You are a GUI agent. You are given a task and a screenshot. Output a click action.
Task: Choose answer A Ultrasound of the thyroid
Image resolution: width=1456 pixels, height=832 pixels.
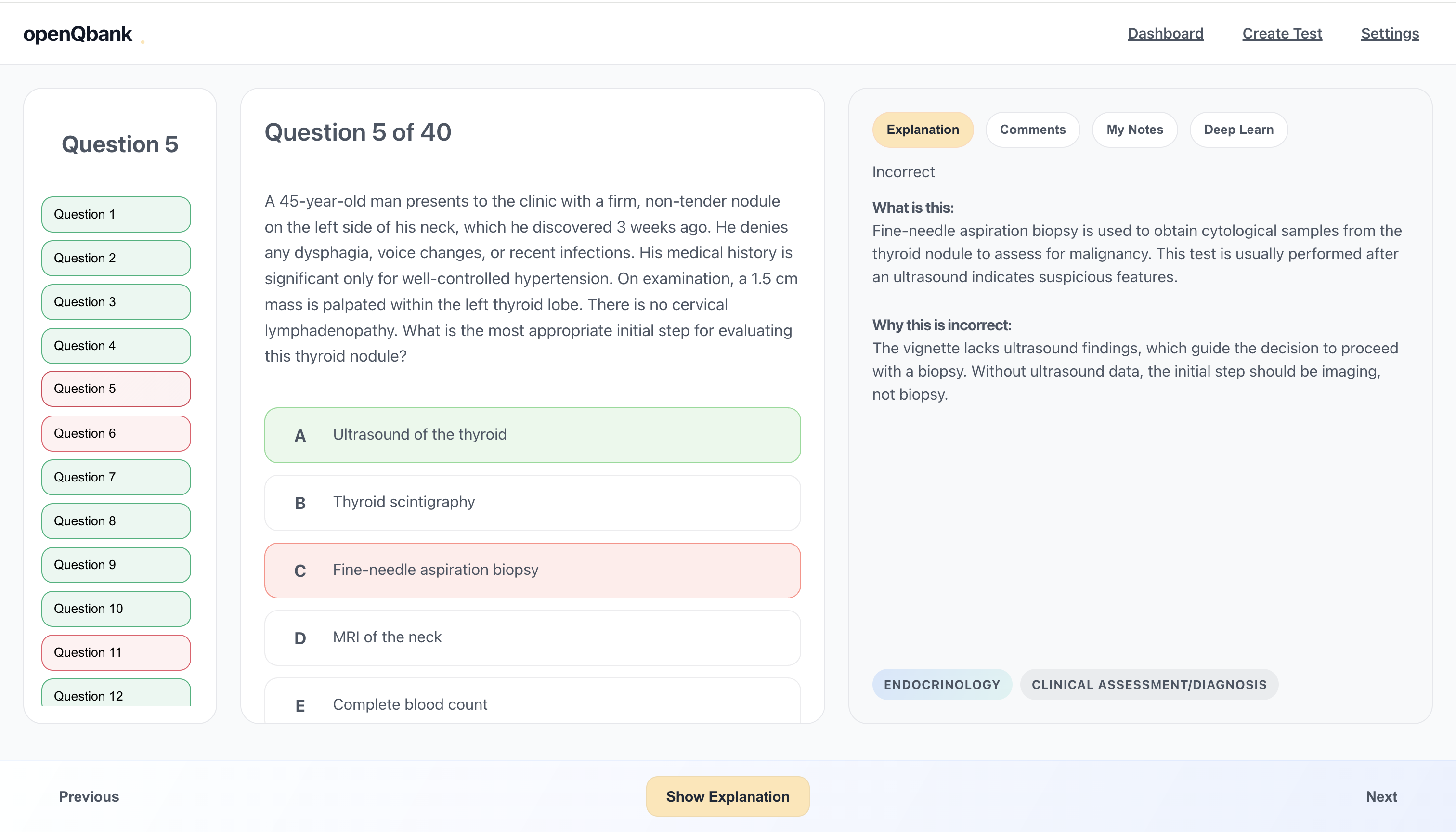click(532, 435)
